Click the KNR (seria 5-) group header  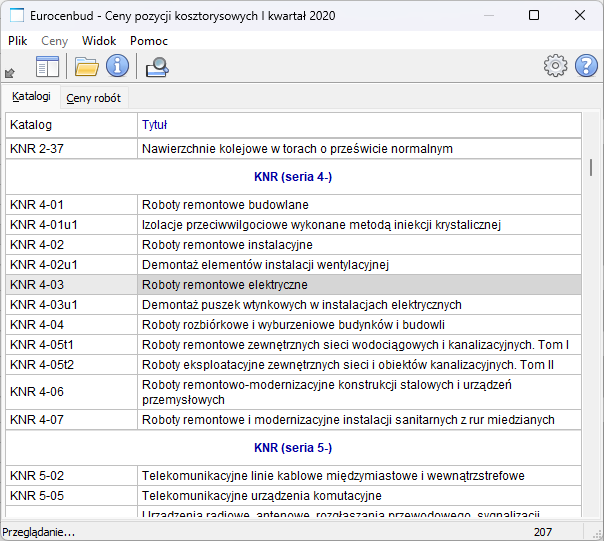[293, 447]
